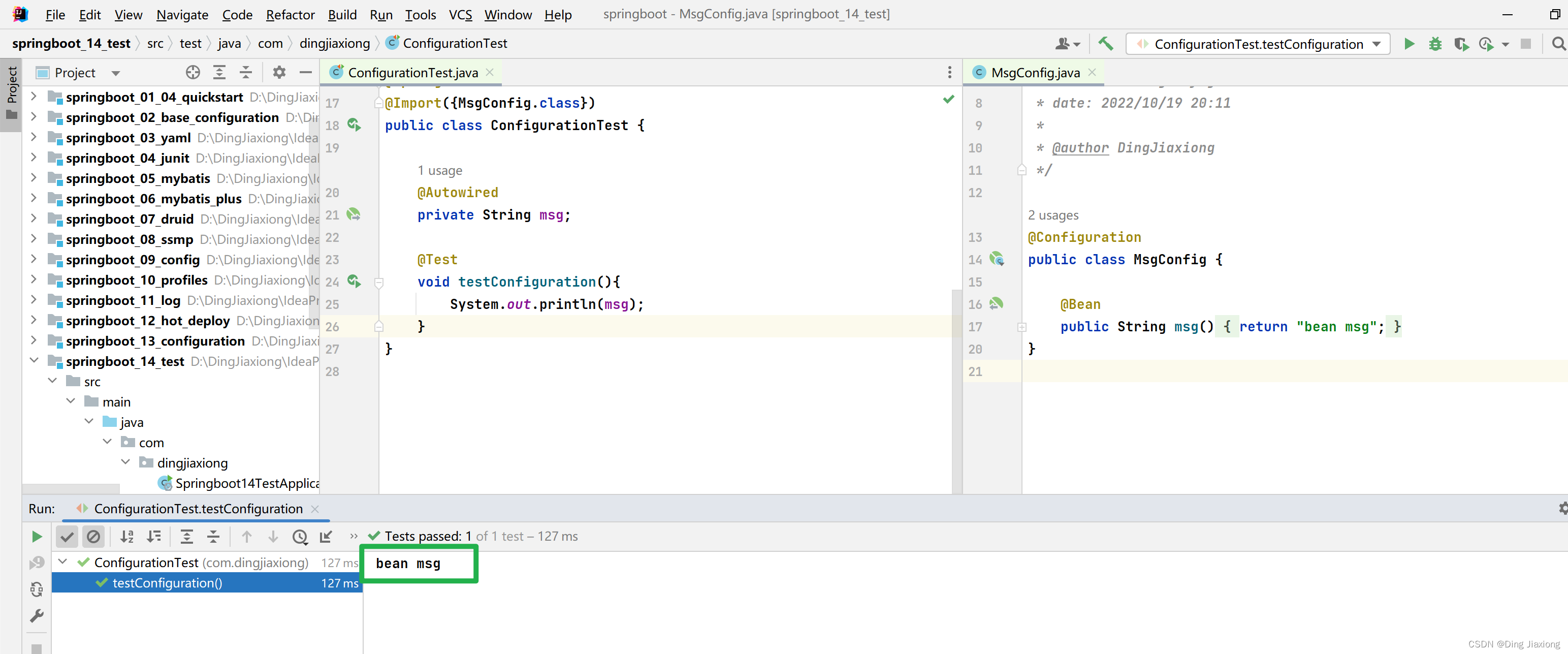Close MsgConfig.java editor tab
The width and height of the screenshot is (1568, 654).
click(x=1092, y=73)
